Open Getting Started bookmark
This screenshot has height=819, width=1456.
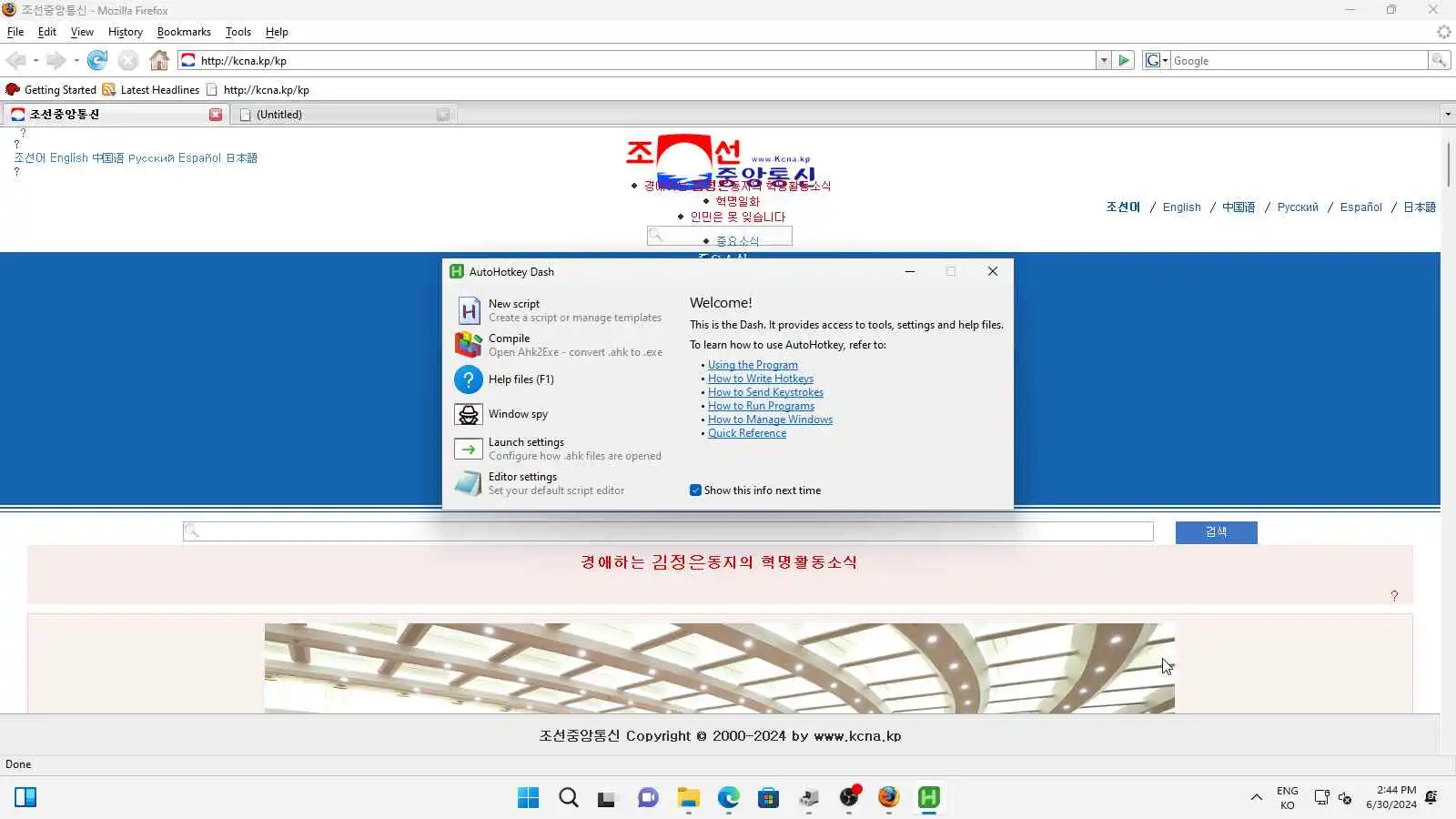point(51,90)
